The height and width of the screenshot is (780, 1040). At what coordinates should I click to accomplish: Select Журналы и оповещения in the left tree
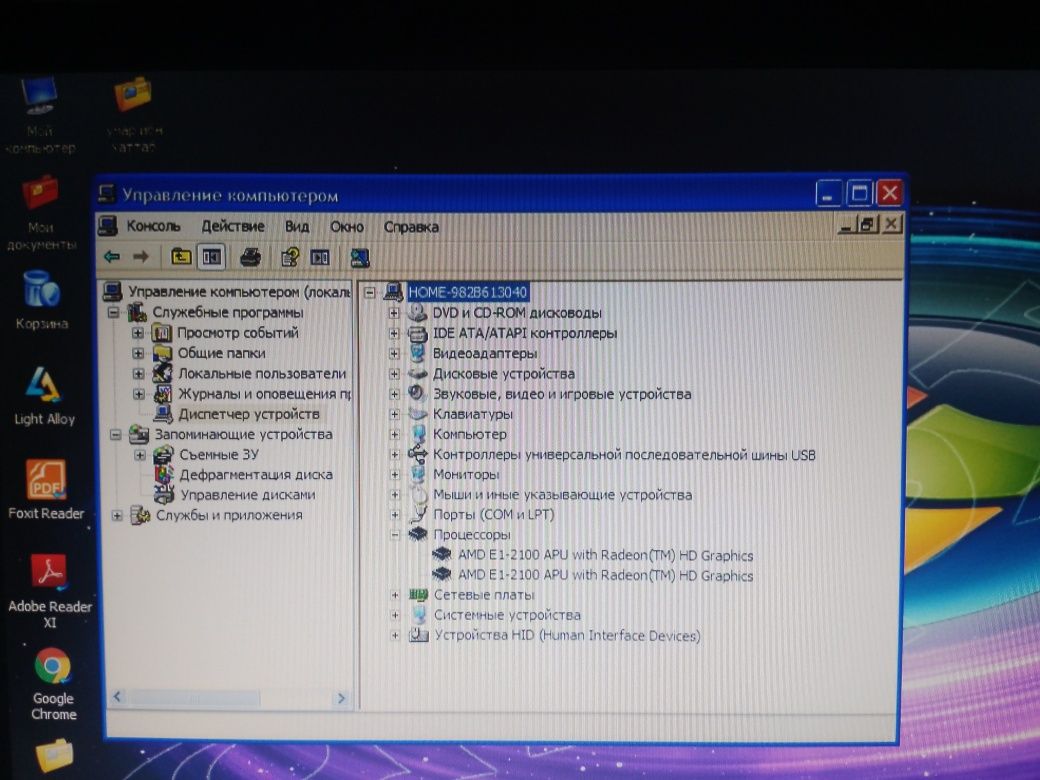point(264,394)
